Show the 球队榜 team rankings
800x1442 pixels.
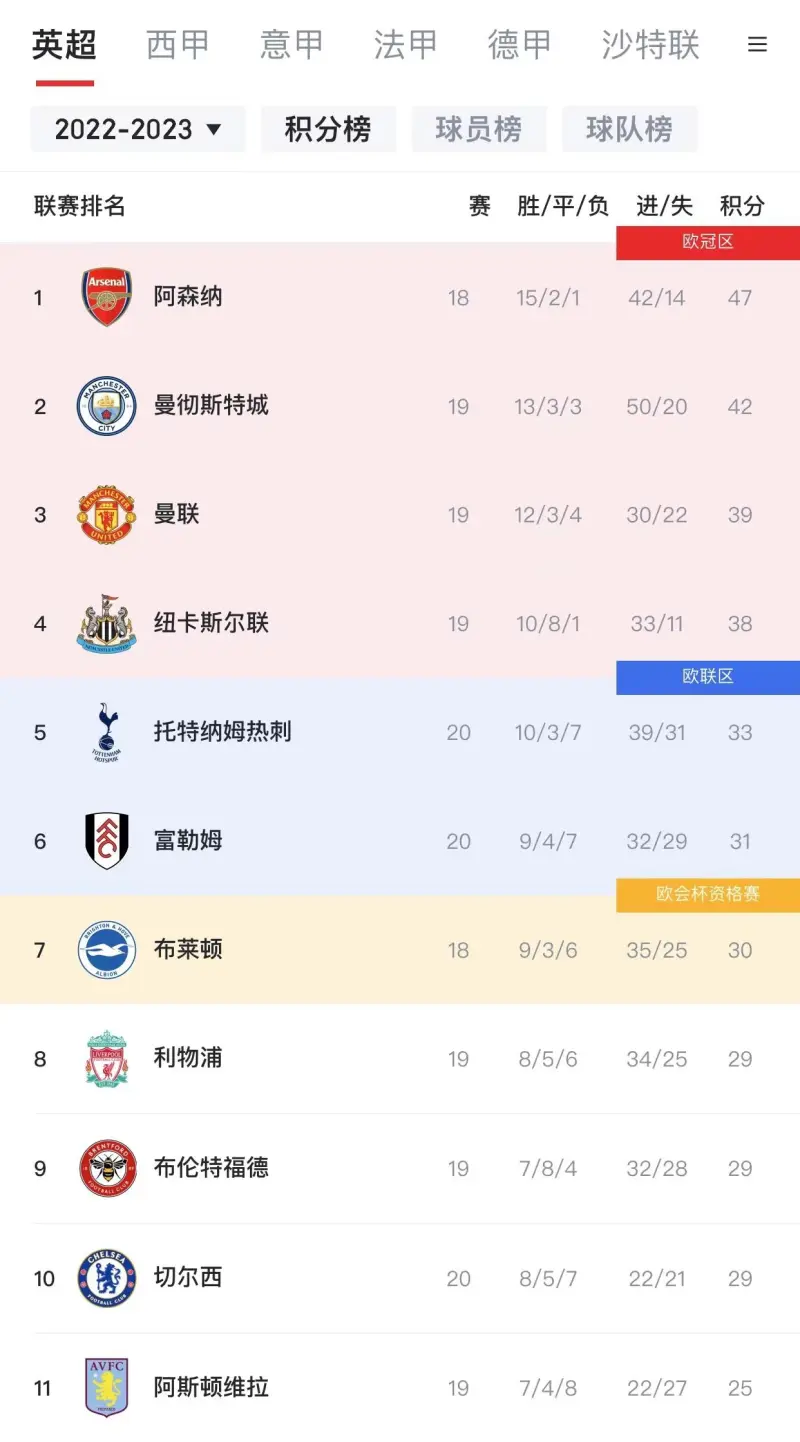point(630,129)
